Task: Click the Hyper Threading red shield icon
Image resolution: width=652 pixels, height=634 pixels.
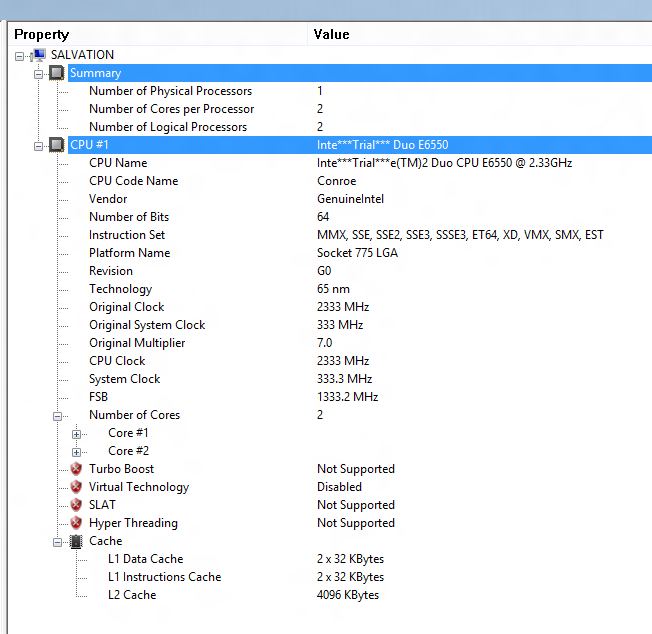Action: click(x=76, y=523)
